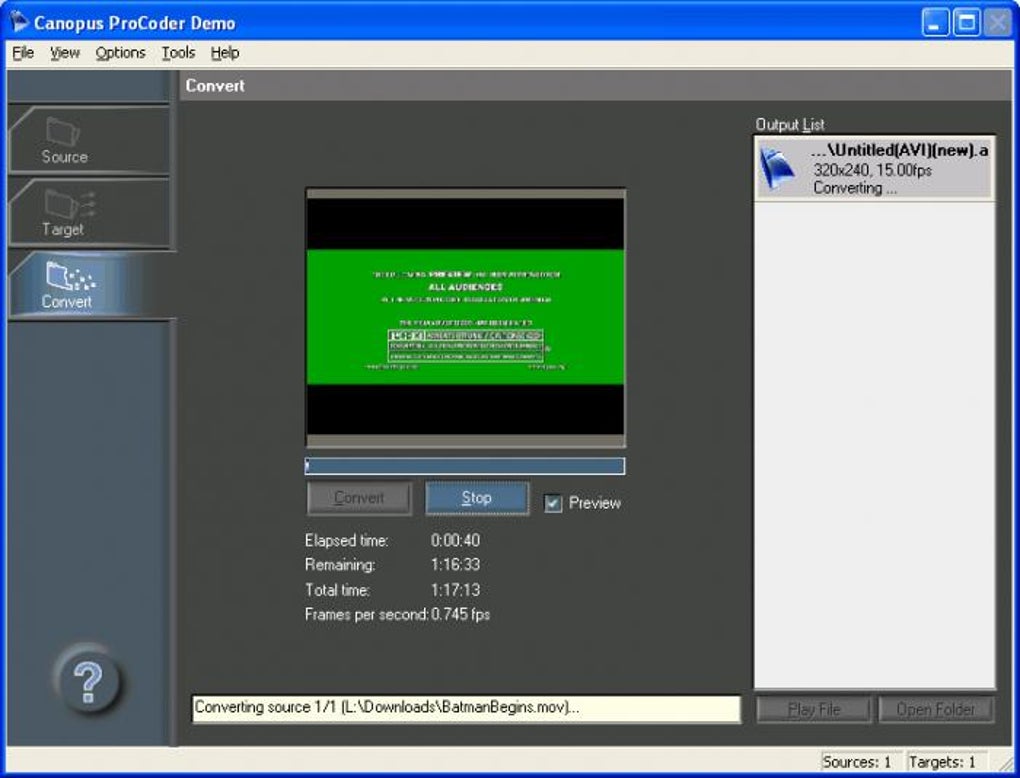Click the Sources: 1 status bar entry

[x=857, y=762]
